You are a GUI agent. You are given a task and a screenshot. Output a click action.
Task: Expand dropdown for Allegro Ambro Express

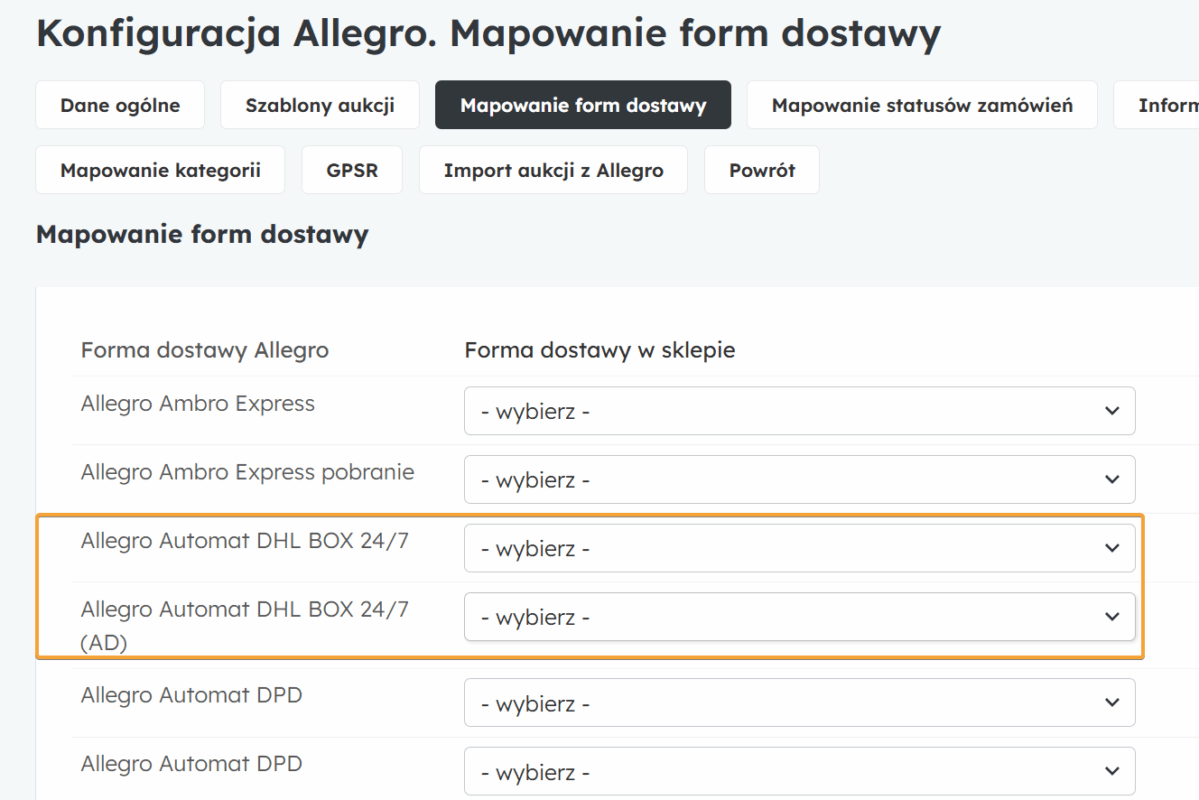pyautogui.click(x=799, y=411)
